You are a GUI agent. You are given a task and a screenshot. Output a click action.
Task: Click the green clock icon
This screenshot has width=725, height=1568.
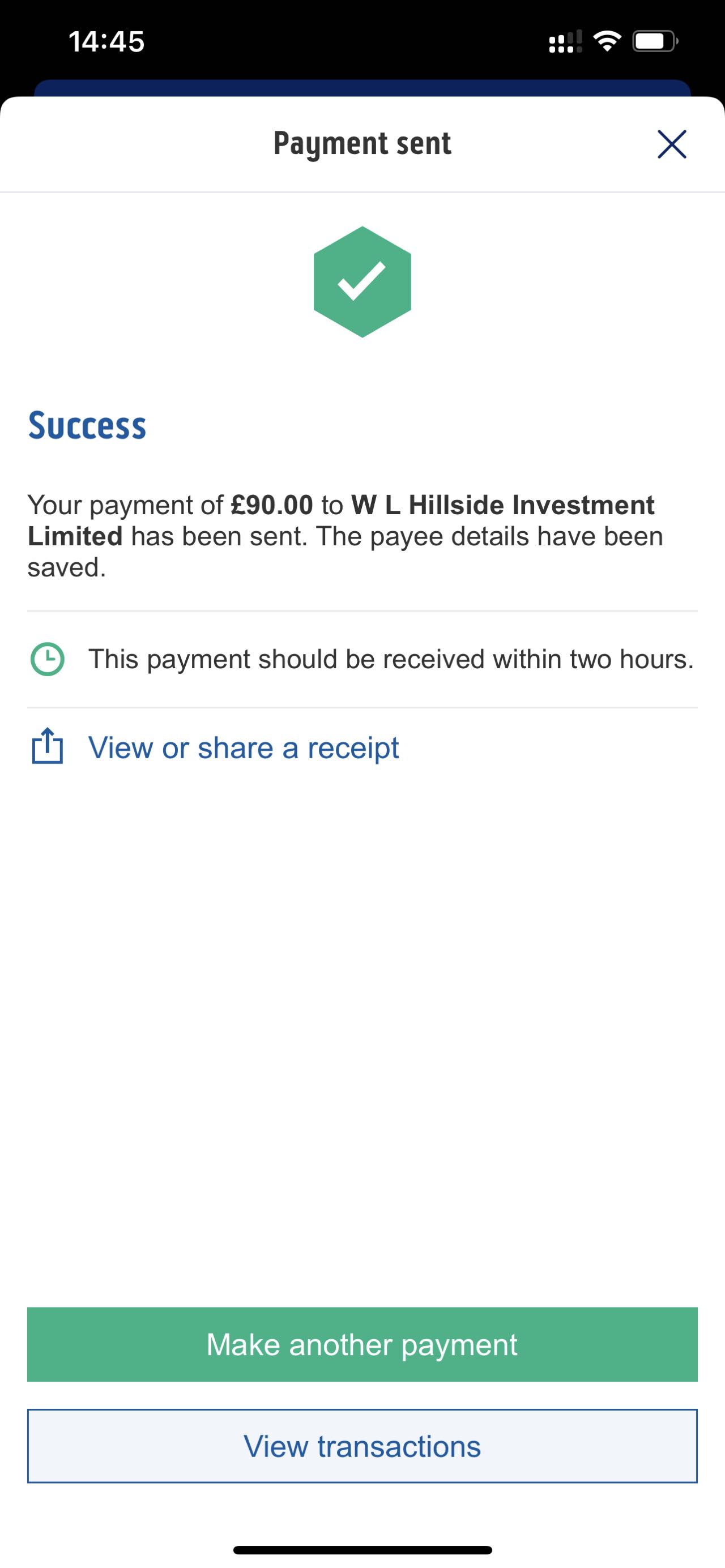pyautogui.click(x=48, y=659)
